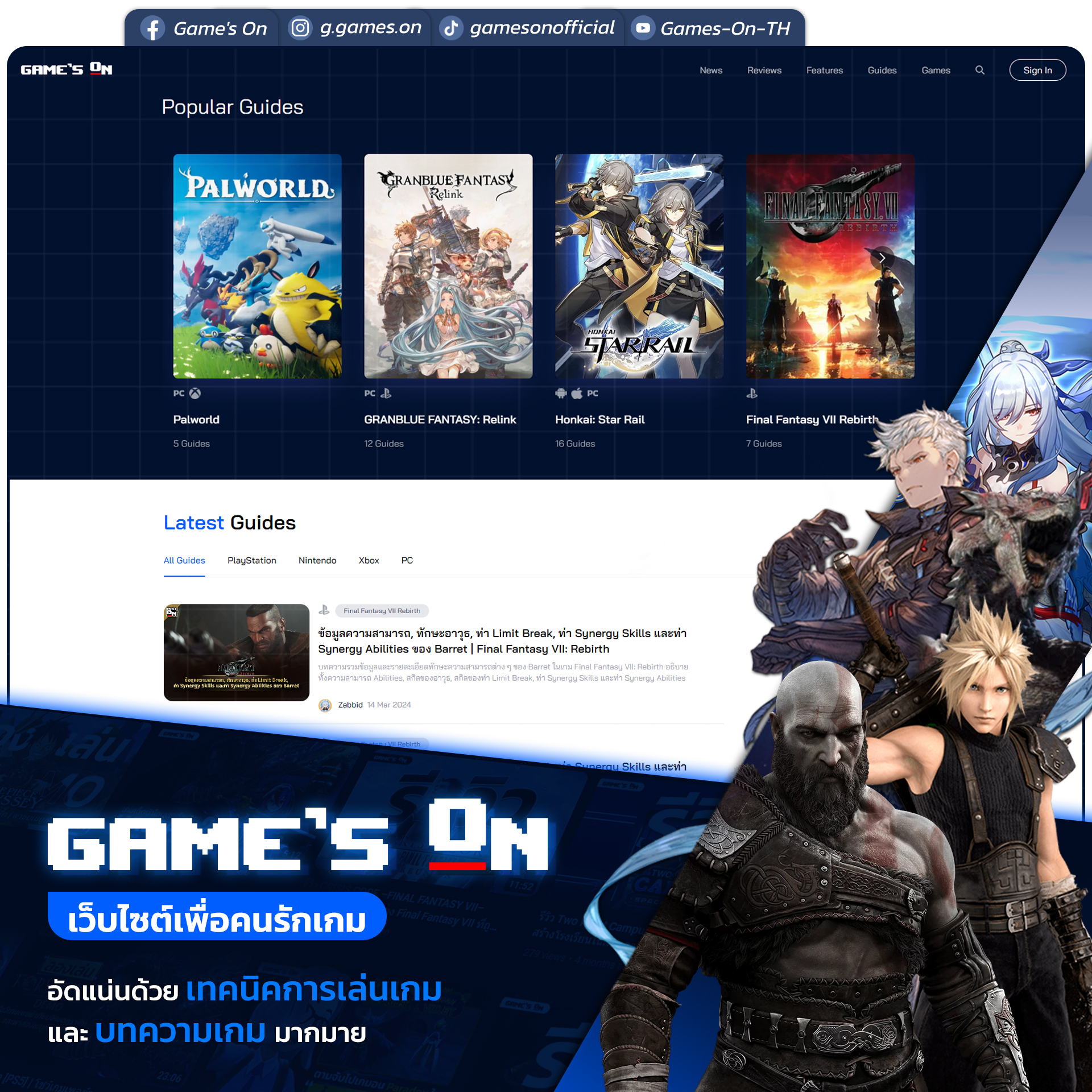Open the Guides menu item
This screenshot has width=1092, height=1092.
pyautogui.click(x=882, y=70)
